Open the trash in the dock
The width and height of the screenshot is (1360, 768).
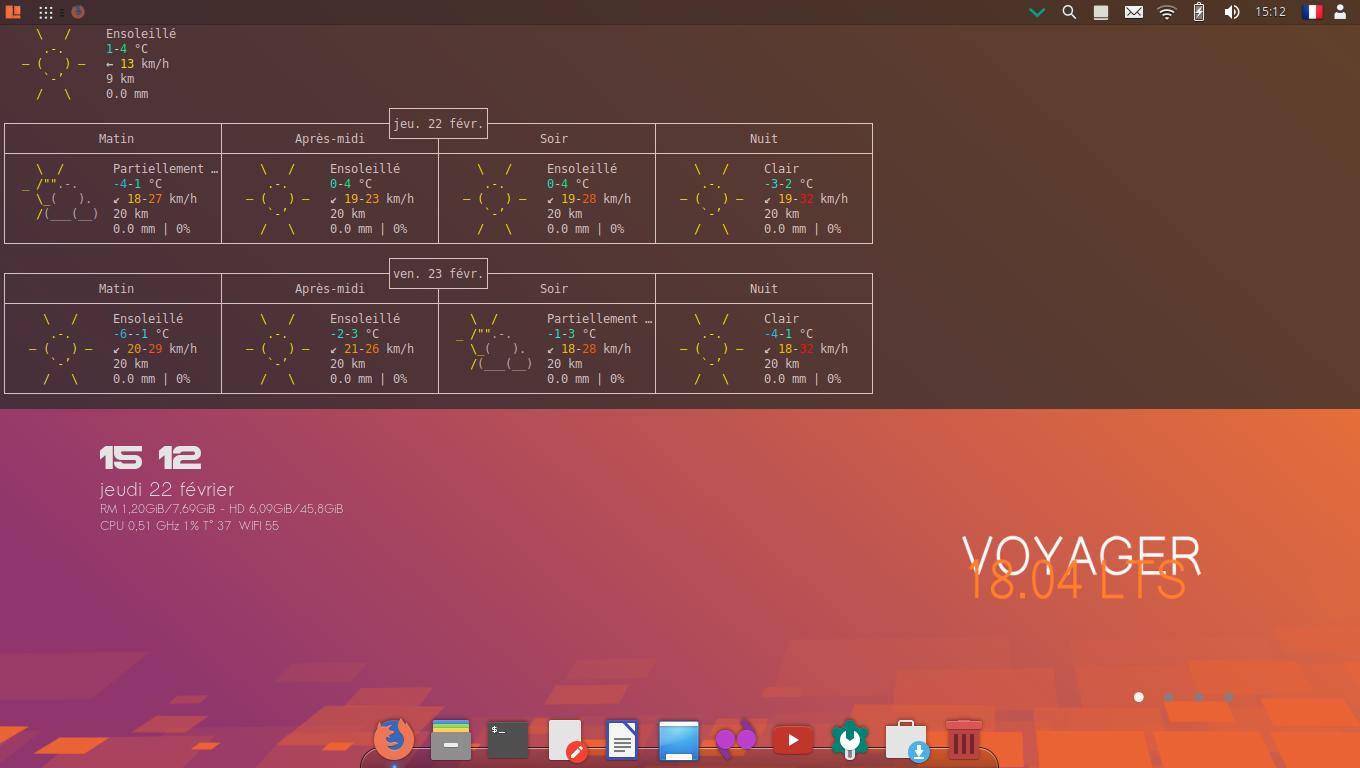pyautogui.click(x=964, y=740)
